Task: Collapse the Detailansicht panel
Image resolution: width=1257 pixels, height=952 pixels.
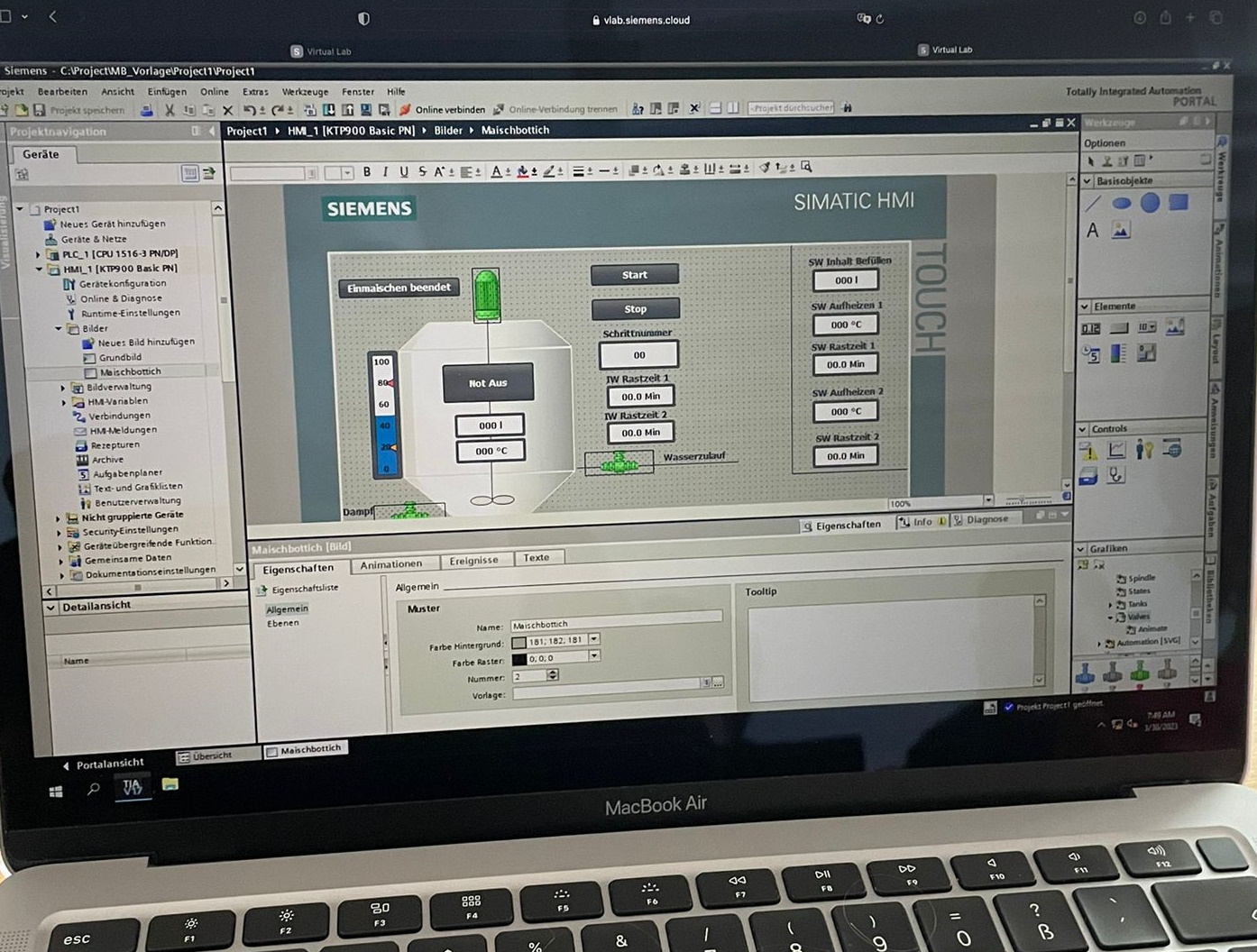Action: click(x=51, y=608)
